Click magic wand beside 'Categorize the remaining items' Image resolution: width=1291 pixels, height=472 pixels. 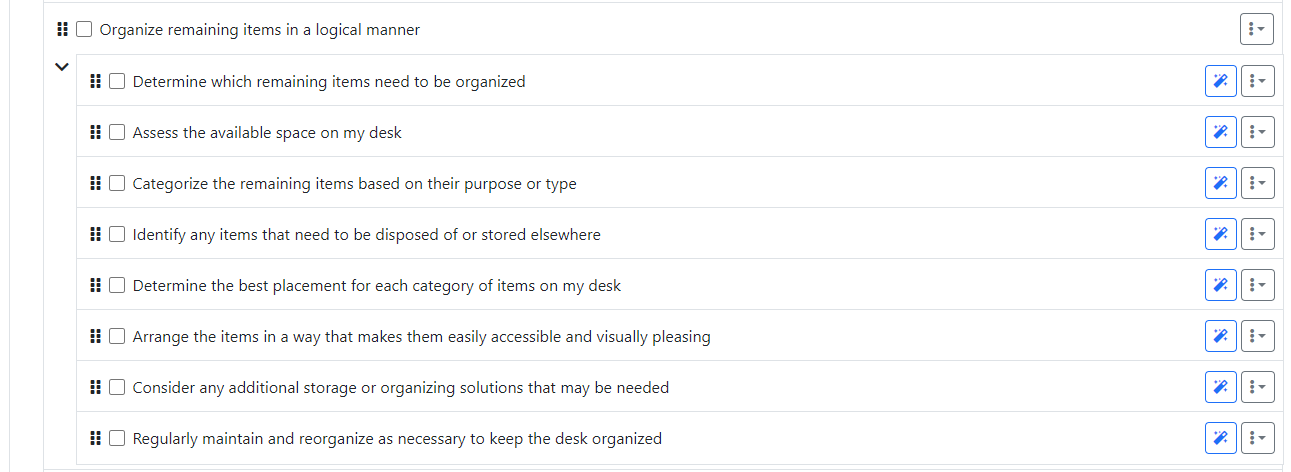click(x=1220, y=183)
